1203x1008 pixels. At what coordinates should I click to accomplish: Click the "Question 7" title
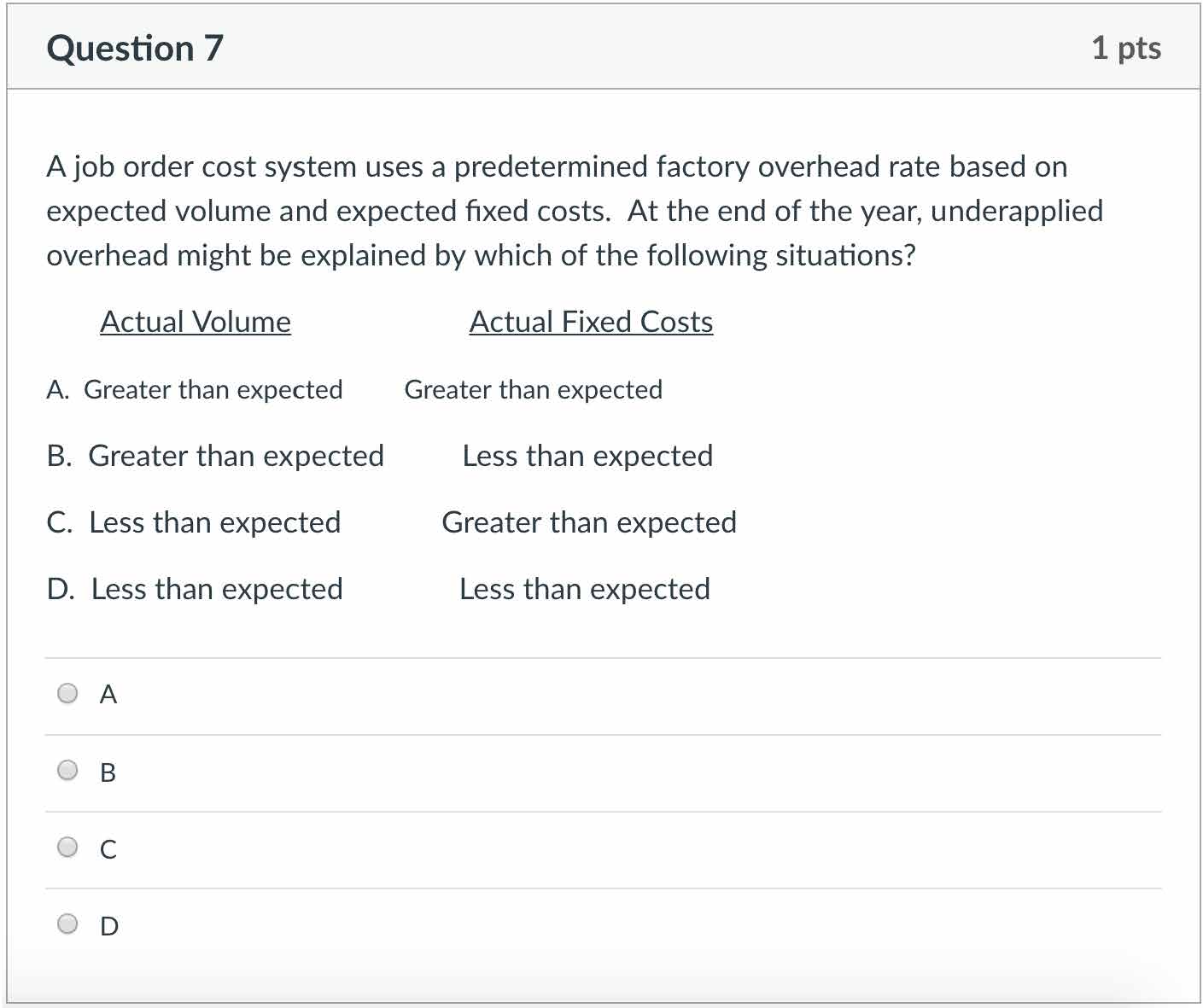[135, 48]
